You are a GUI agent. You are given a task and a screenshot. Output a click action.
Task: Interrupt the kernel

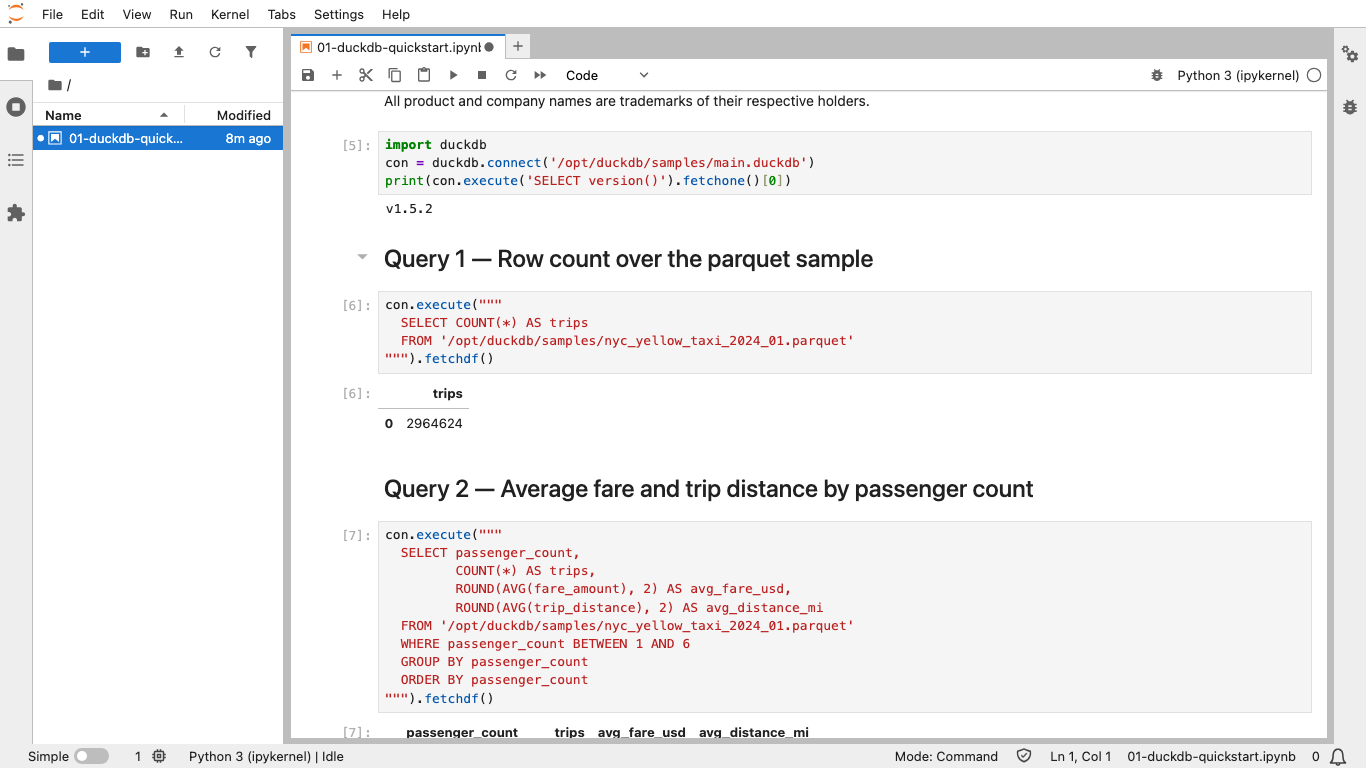pyautogui.click(x=482, y=75)
